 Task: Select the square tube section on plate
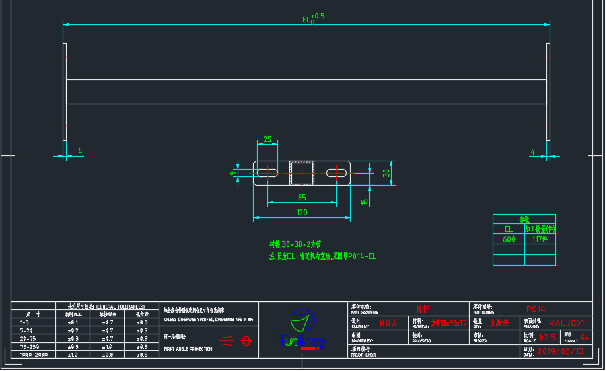coord(301,173)
